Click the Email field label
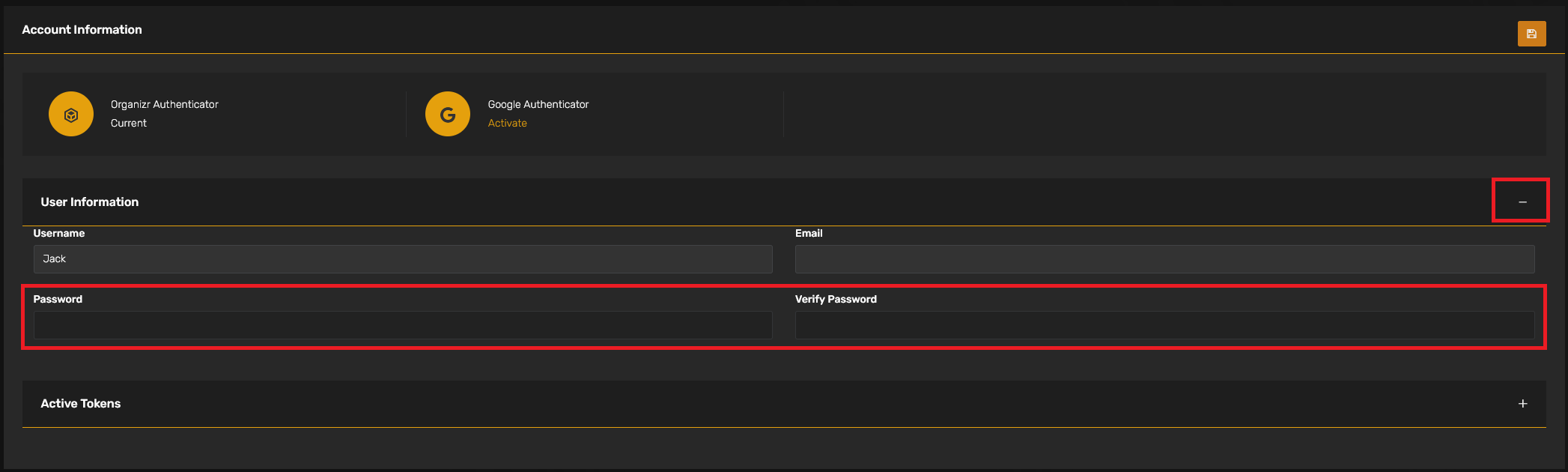This screenshot has width=1568, height=472. coord(809,234)
